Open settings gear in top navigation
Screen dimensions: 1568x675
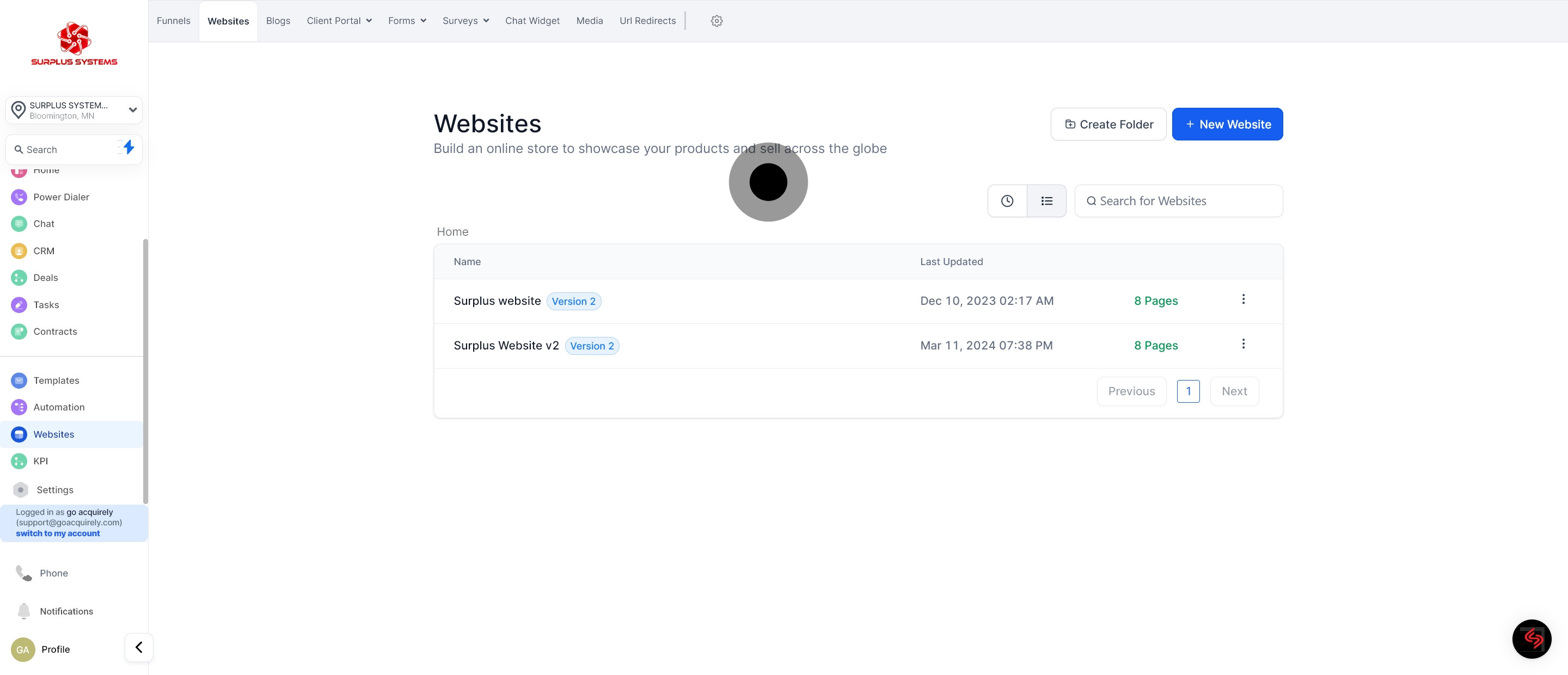click(716, 21)
